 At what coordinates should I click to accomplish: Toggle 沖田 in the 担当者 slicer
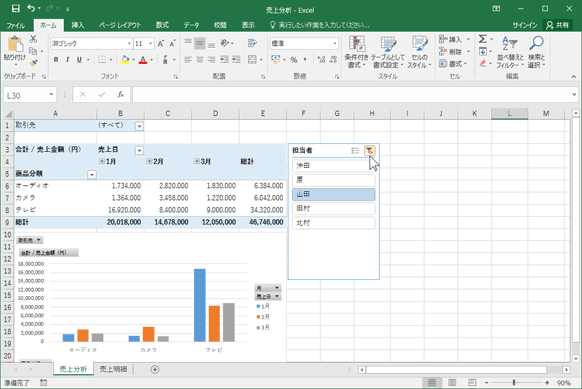click(x=334, y=166)
